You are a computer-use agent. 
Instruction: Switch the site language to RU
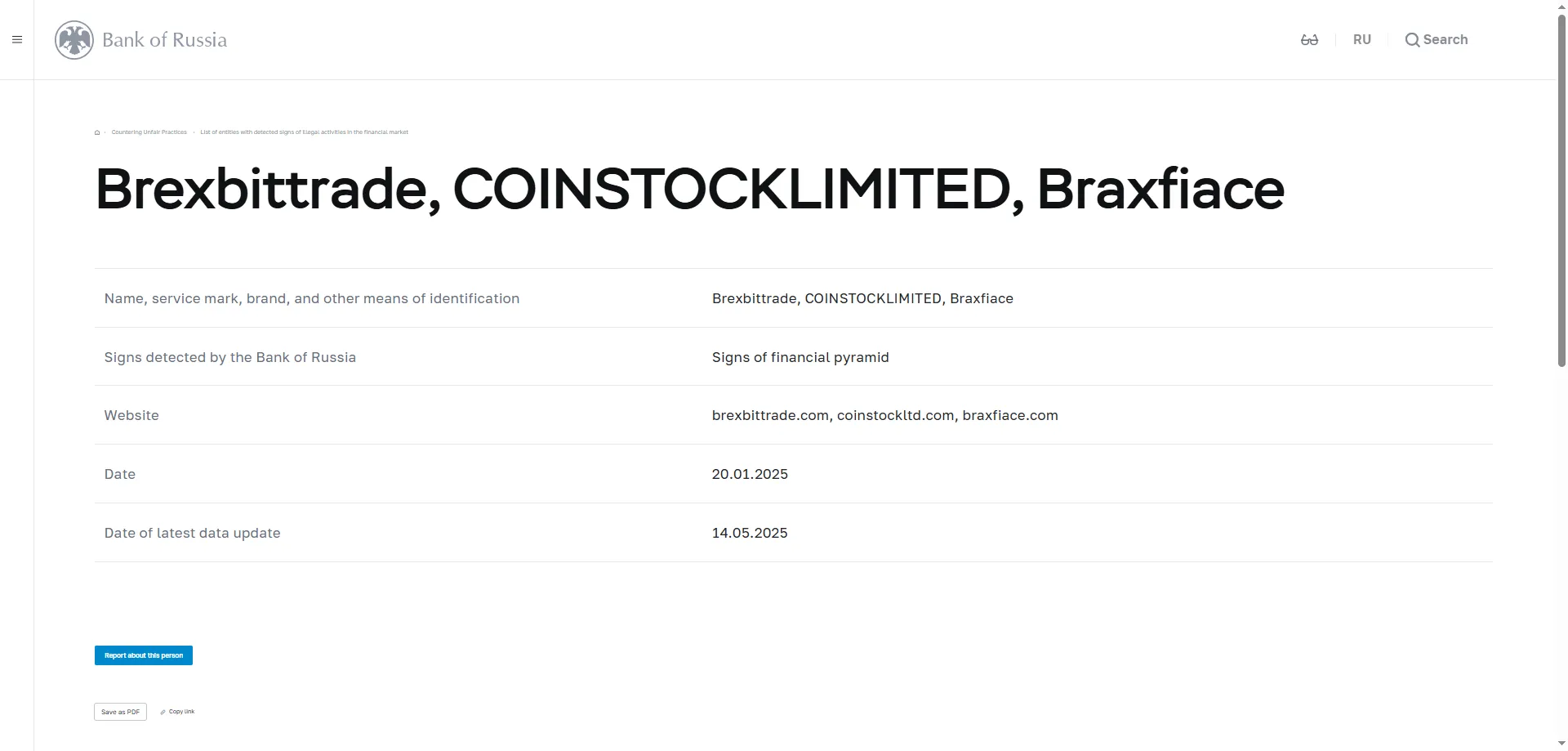click(x=1361, y=40)
